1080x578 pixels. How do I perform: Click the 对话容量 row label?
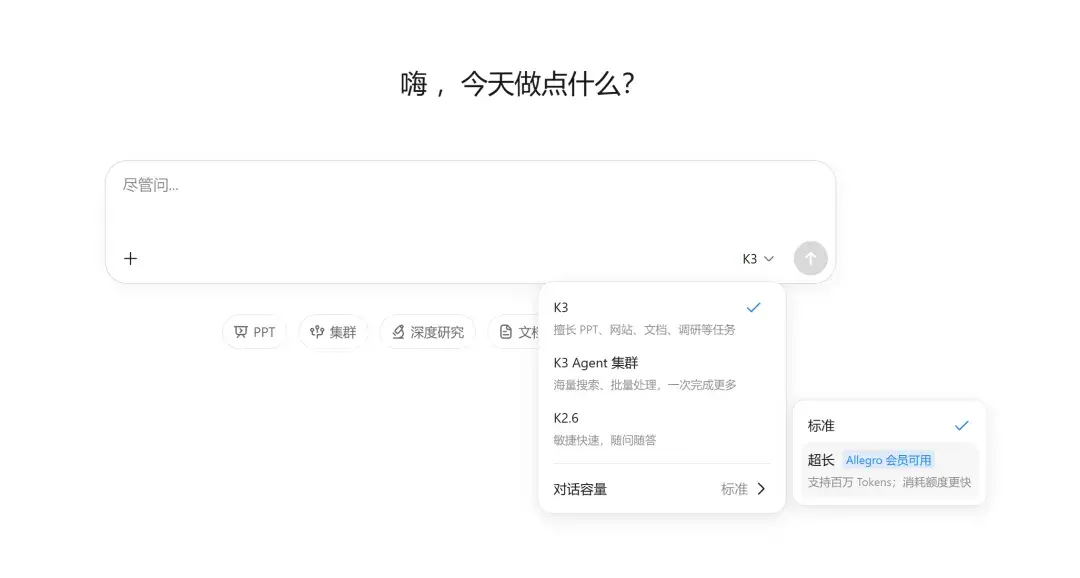pos(580,489)
